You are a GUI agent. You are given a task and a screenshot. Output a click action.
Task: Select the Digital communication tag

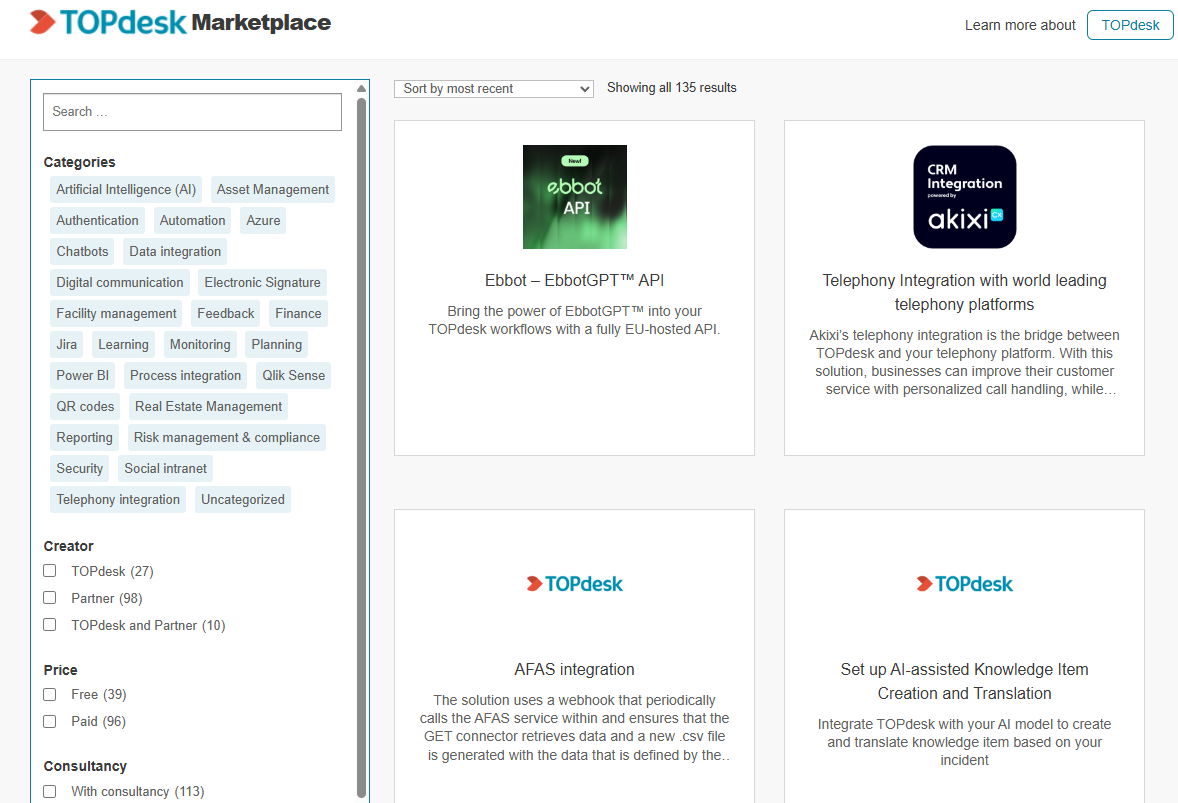pos(119,282)
